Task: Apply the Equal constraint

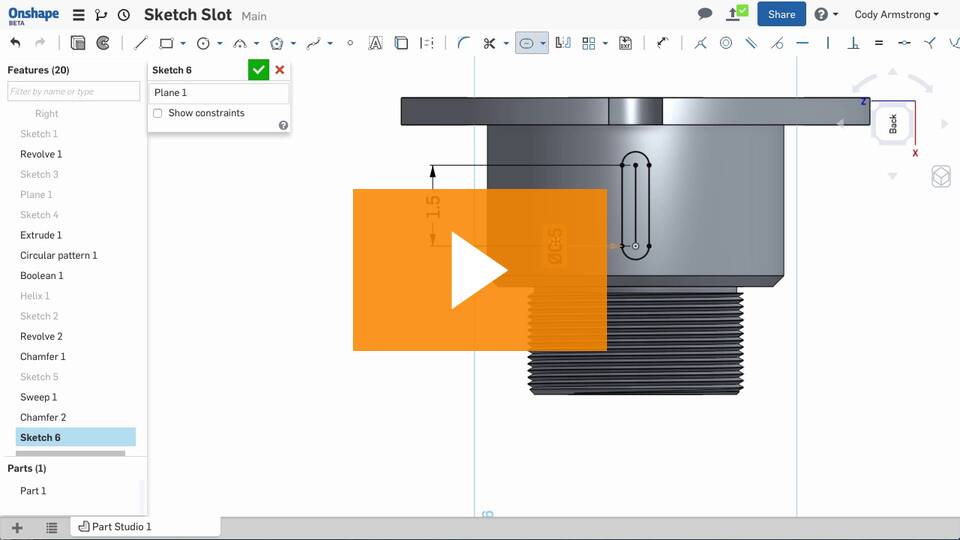Action: [x=879, y=43]
